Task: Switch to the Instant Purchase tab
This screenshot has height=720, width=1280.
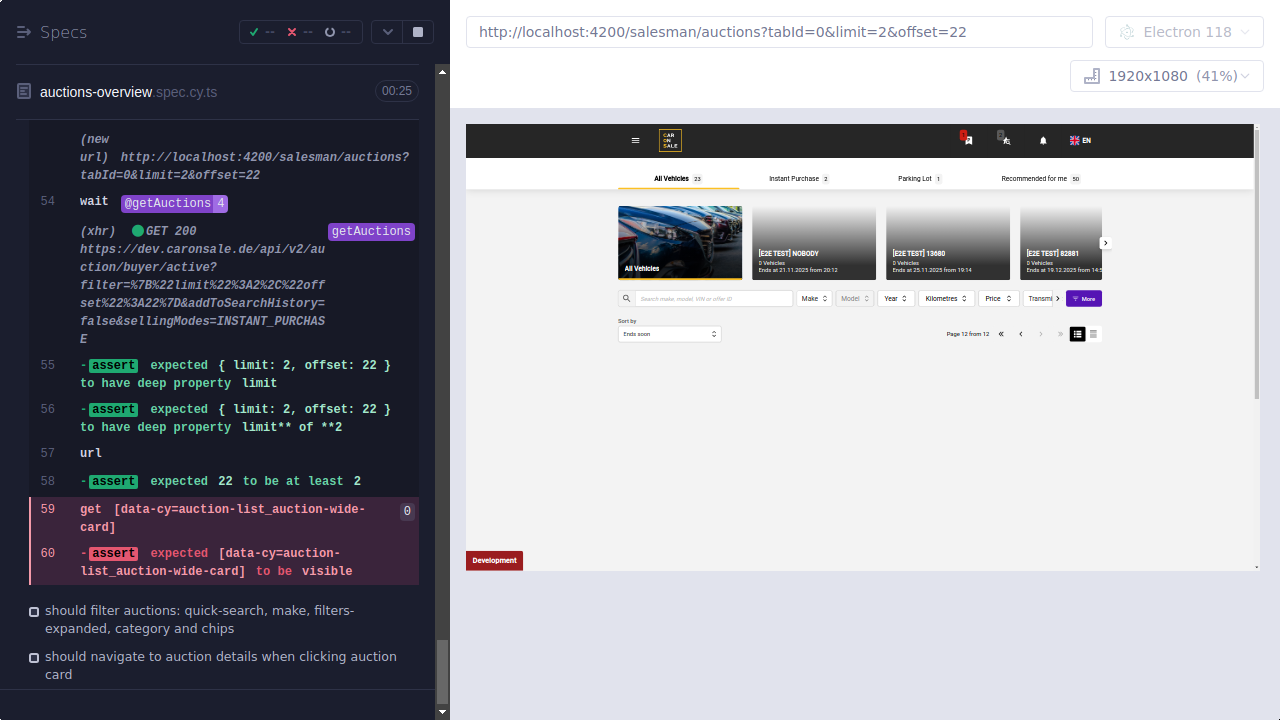Action: (x=797, y=178)
